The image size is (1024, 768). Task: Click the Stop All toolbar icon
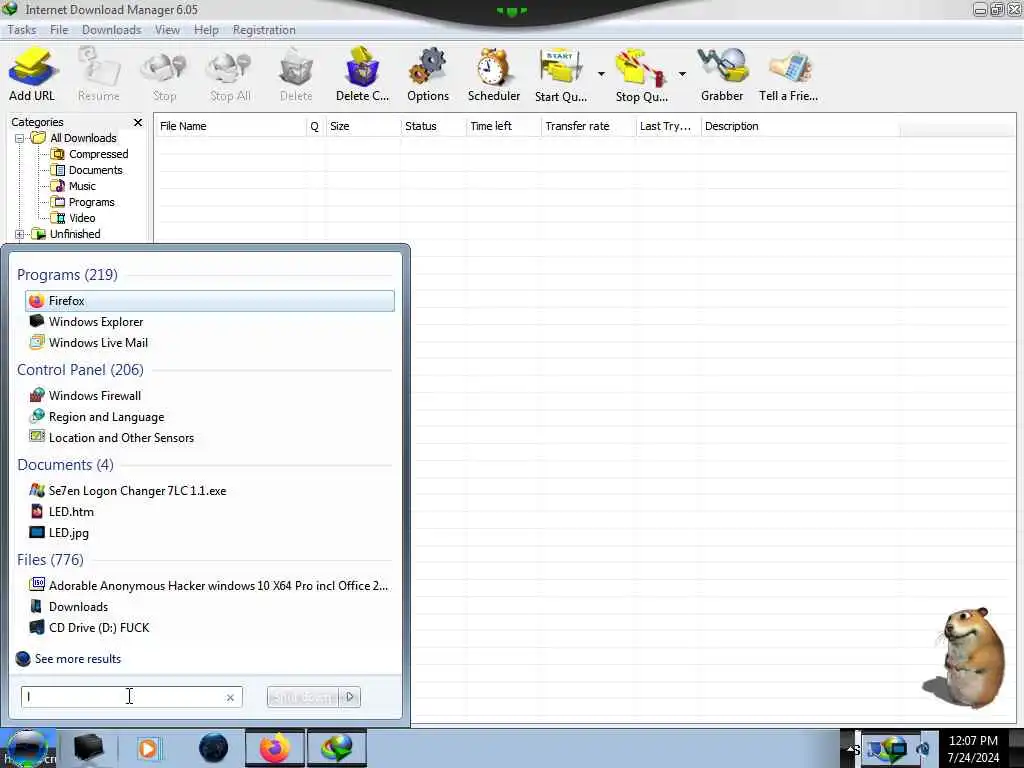click(x=230, y=74)
